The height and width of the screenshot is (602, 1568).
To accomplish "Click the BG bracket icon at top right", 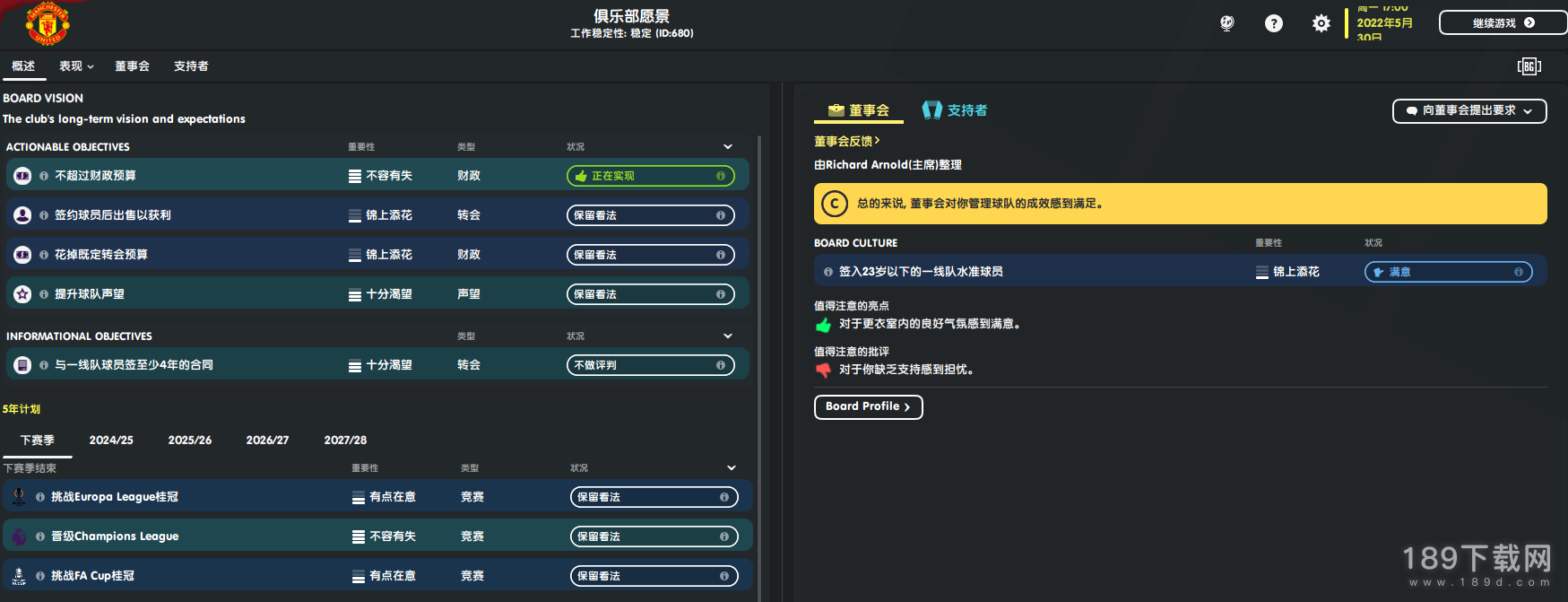I will pos(1529,66).
